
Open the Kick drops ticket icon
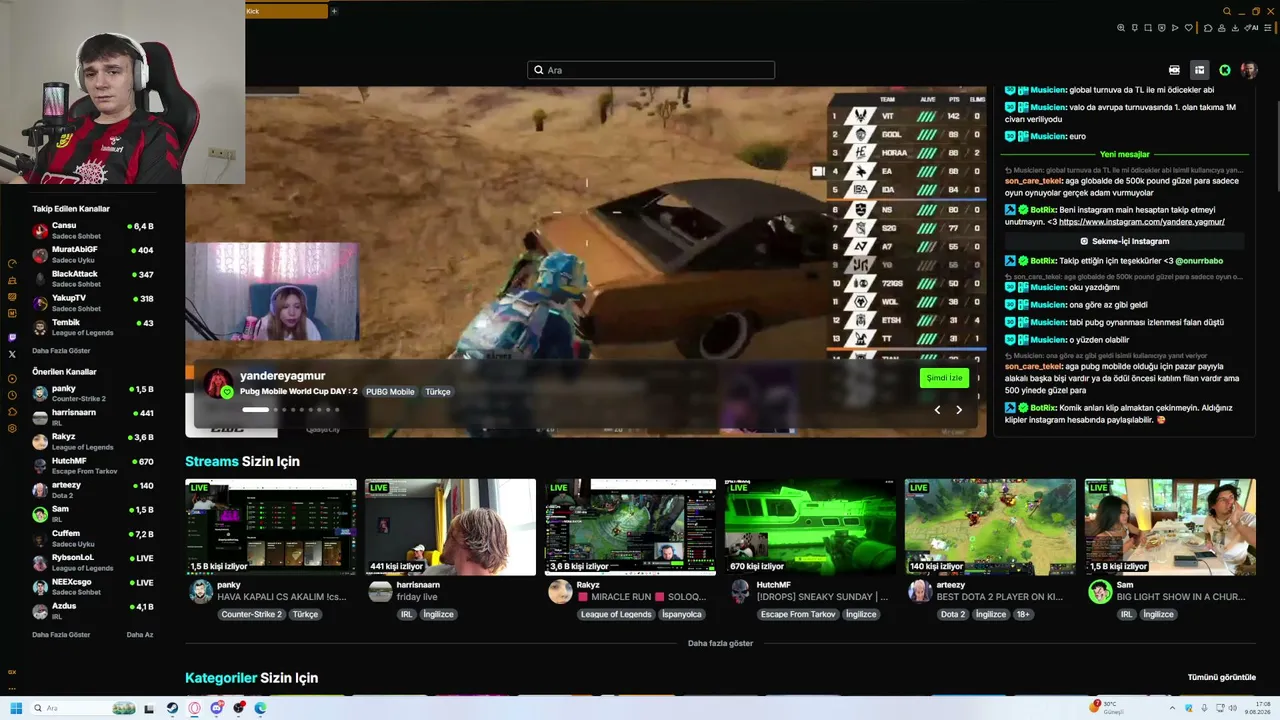click(1174, 70)
